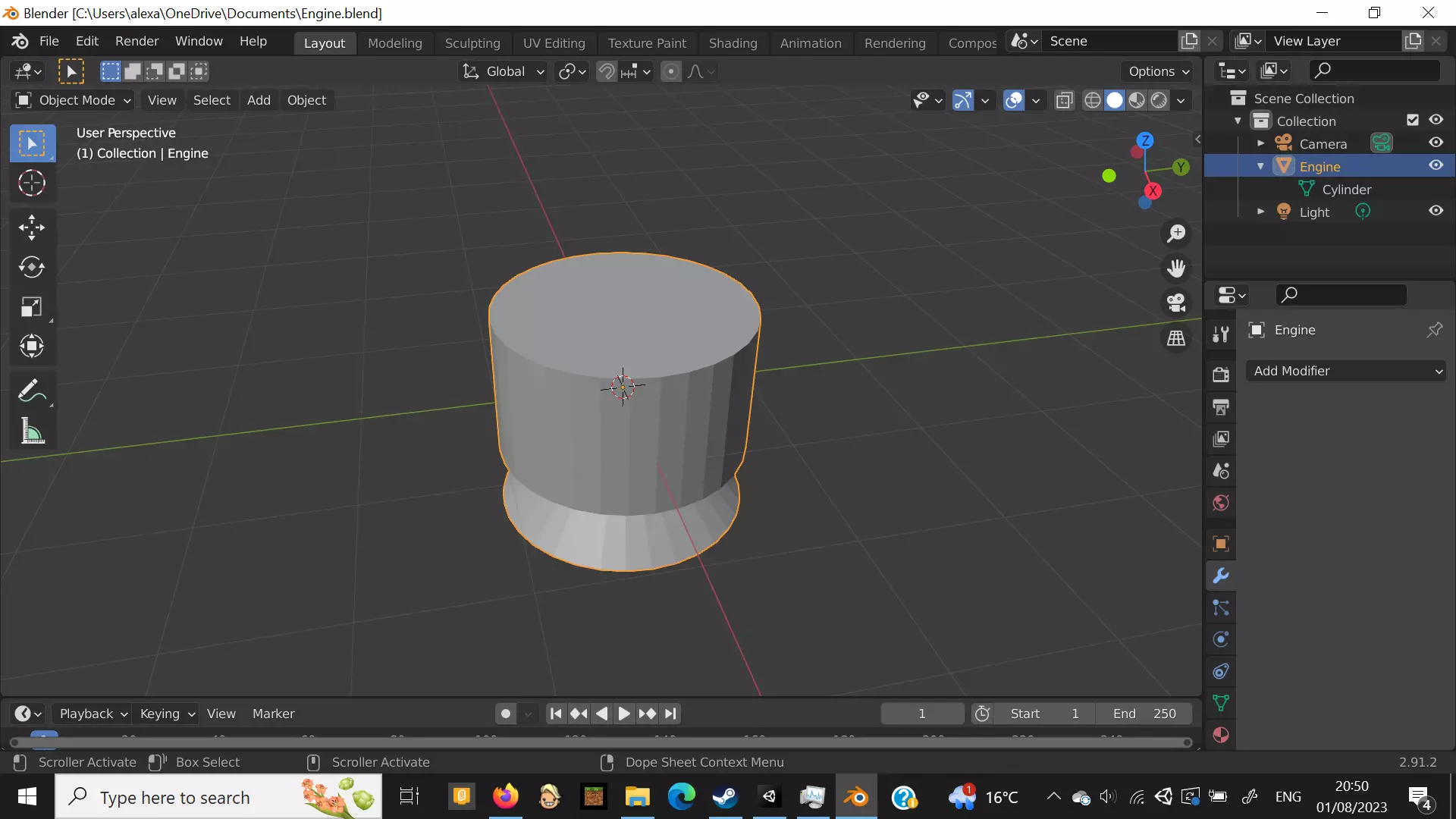This screenshot has width=1456, height=819.
Task: Toggle visibility of Light in outliner
Action: (1436, 211)
